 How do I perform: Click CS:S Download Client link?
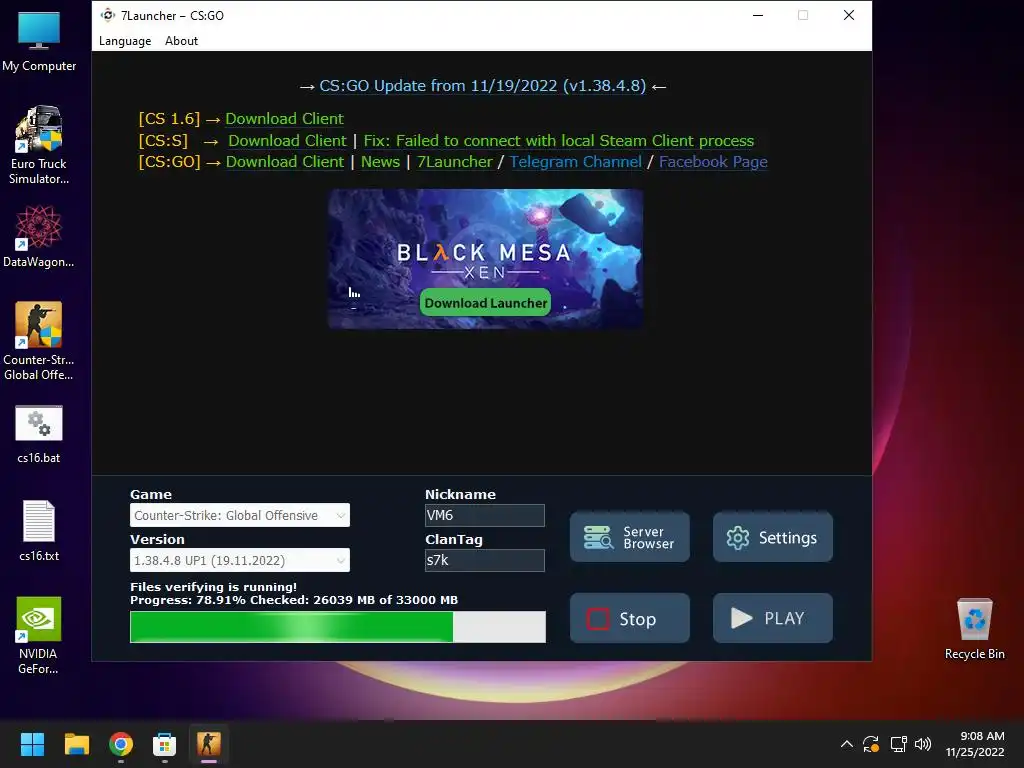point(287,140)
